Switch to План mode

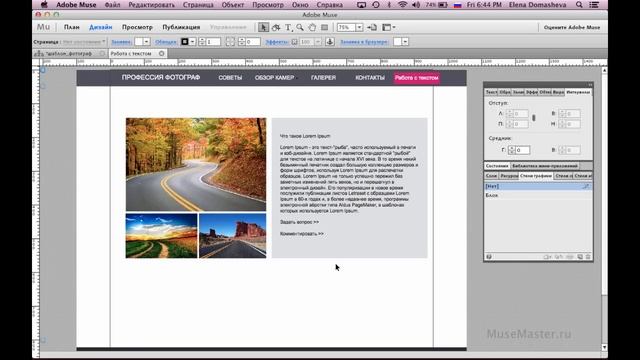pos(71,27)
